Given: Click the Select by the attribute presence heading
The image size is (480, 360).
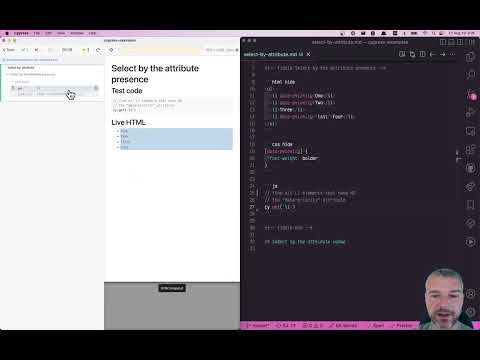Looking at the screenshot, I should [x=155, y=74].
